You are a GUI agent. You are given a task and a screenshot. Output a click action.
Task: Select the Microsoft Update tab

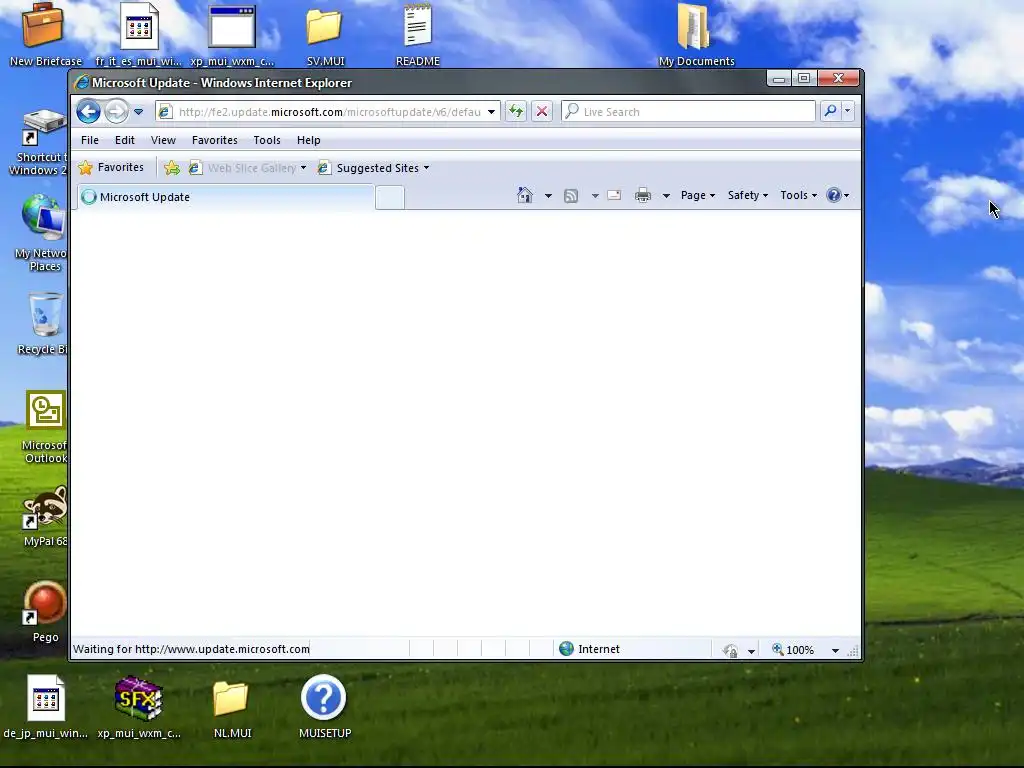coord(226,197)
